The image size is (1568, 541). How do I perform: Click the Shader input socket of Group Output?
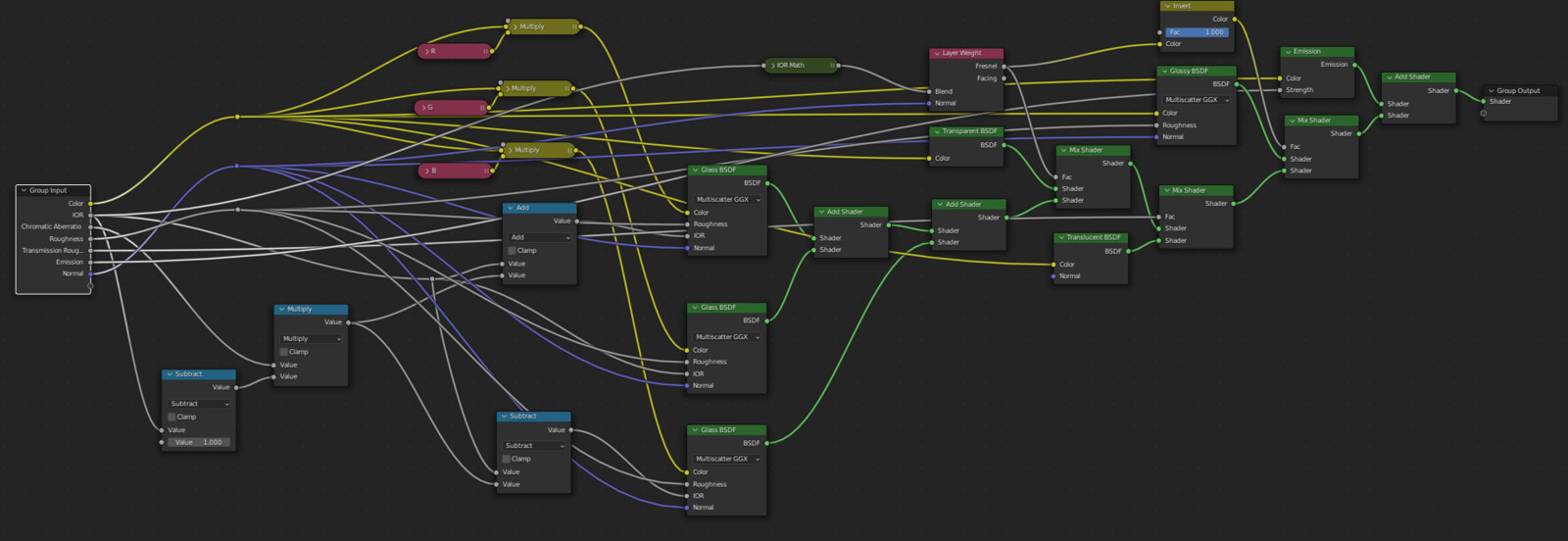click(1484, 102)
